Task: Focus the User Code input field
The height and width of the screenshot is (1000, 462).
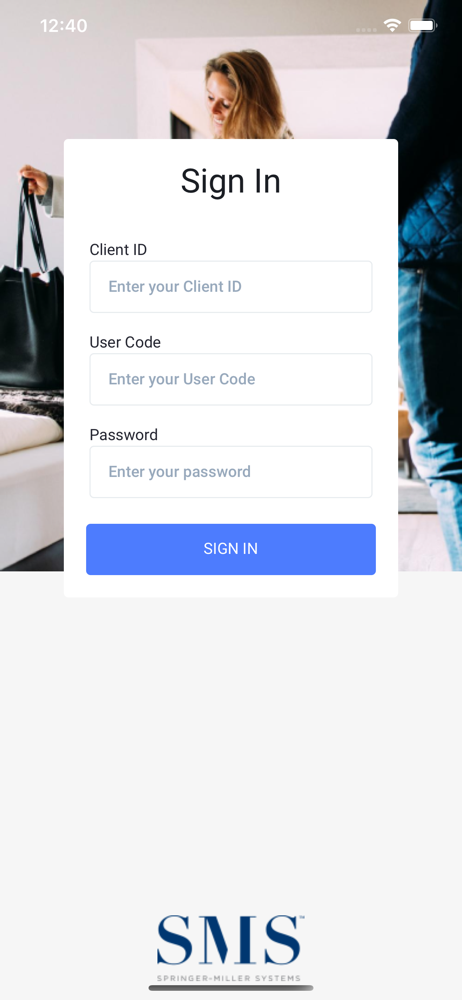Action: 230,379
